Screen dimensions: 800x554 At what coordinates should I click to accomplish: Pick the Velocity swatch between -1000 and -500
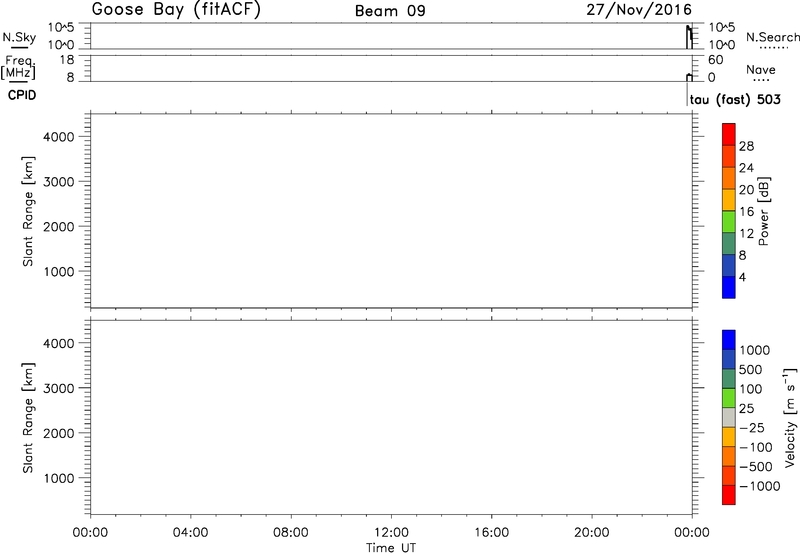pos(729,475)
